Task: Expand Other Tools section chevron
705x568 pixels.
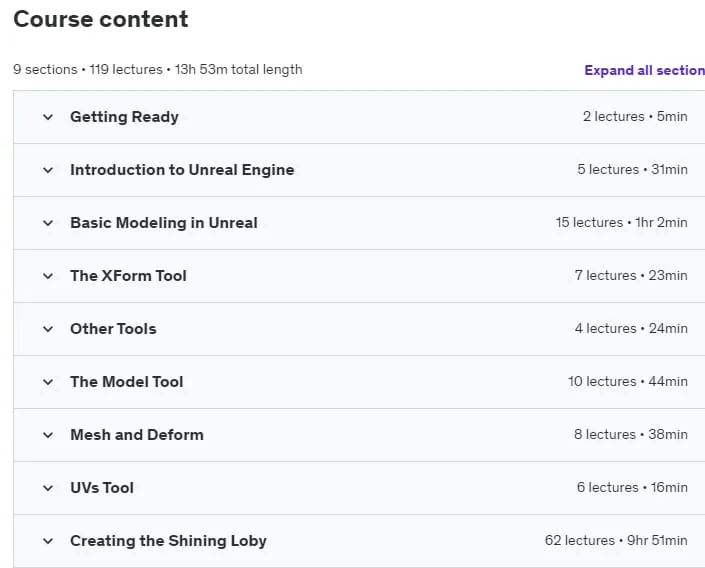Action: click(x=48, y=329)
